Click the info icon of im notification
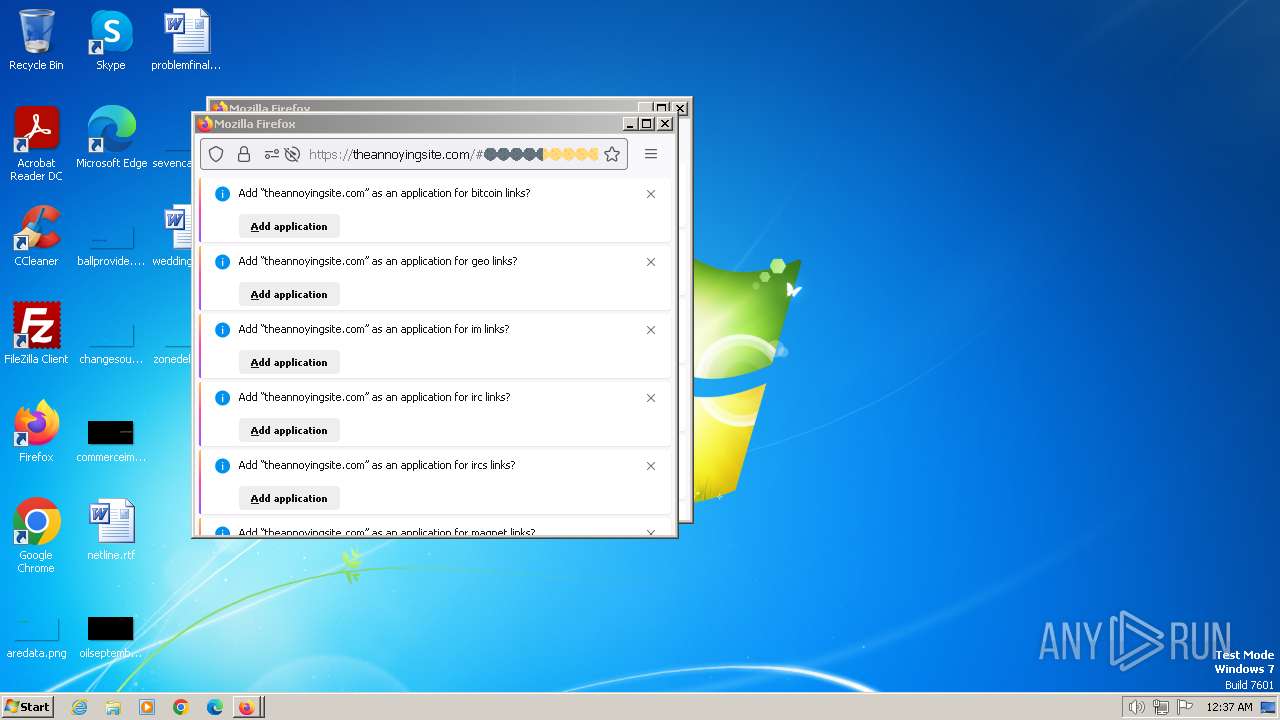This screenshot has width=1280, height=720. click(223, 330)
